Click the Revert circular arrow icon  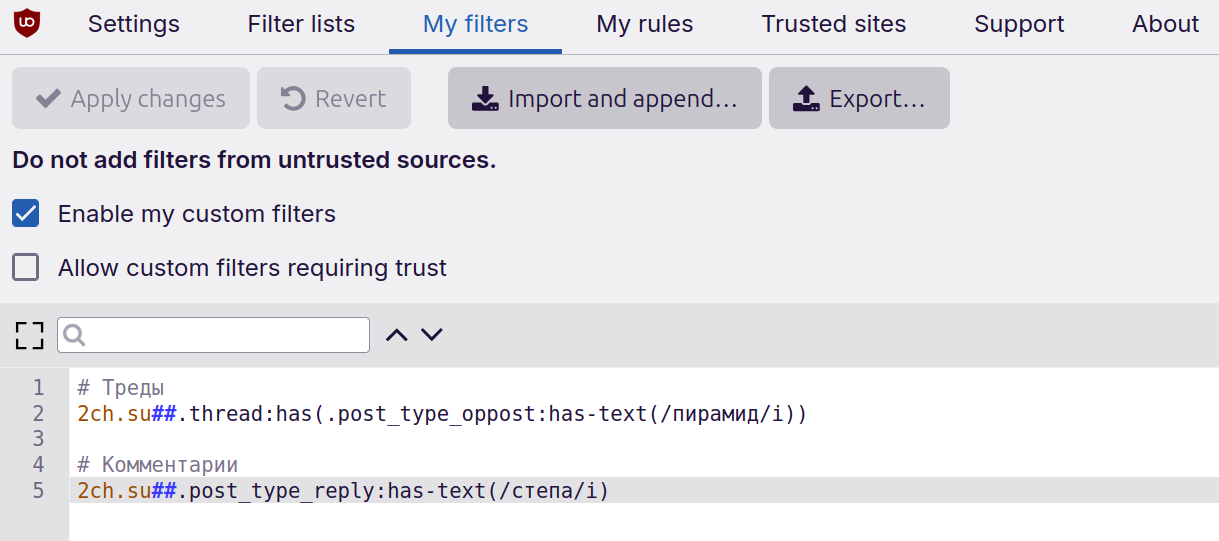[293, 99]
